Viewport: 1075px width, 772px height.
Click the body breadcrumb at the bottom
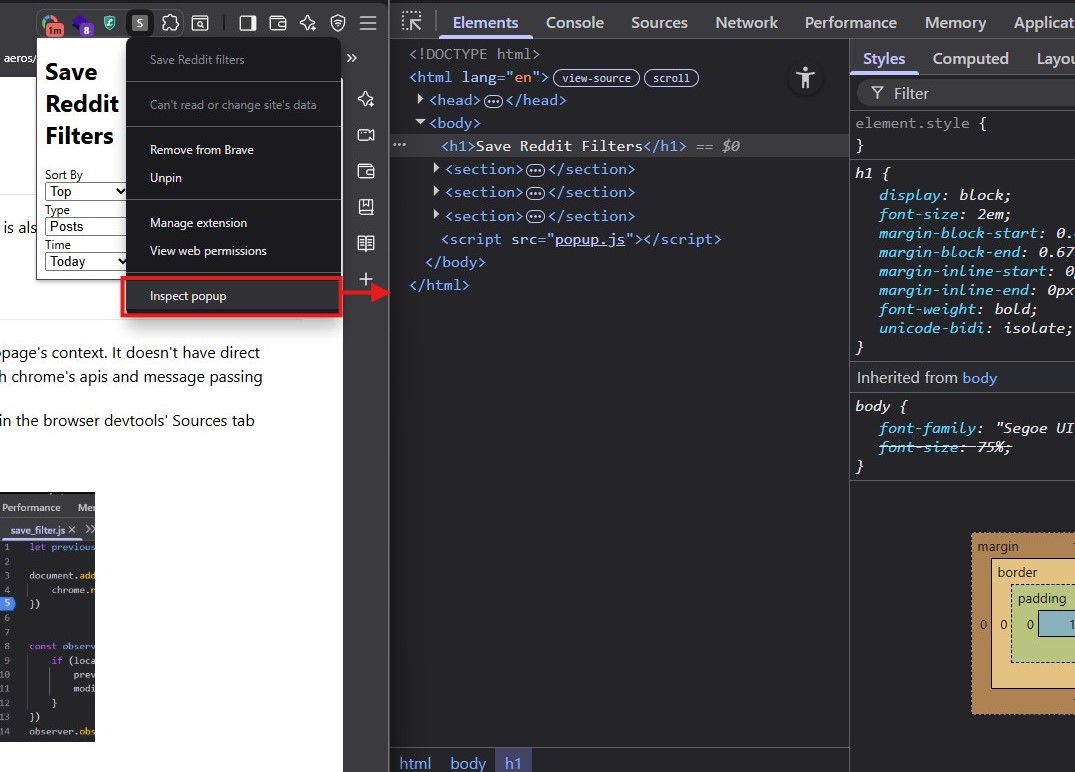pyautogui.click(x=468, y=763)
